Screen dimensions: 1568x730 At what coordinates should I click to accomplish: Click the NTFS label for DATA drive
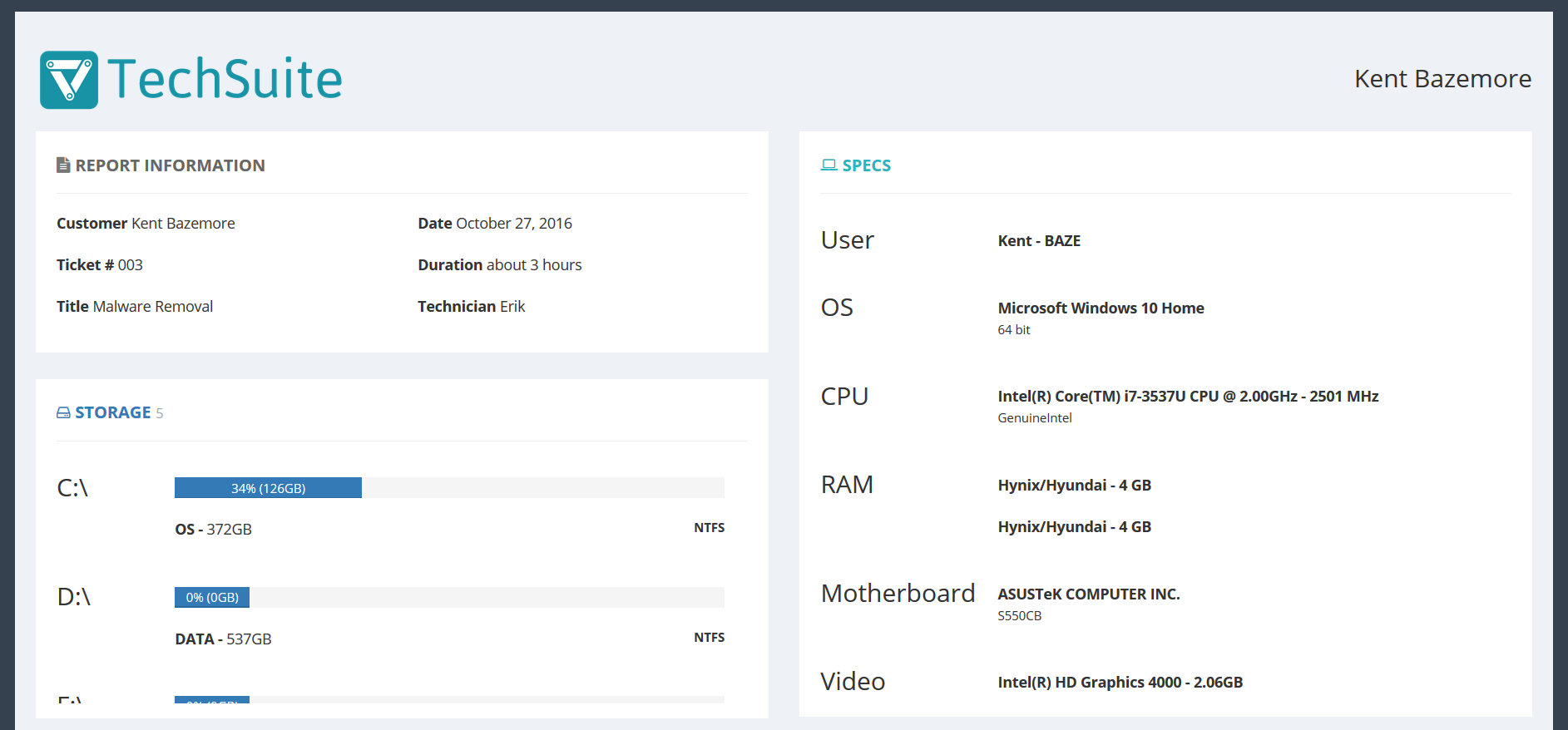pyautogui.click(x=710, y=637)
